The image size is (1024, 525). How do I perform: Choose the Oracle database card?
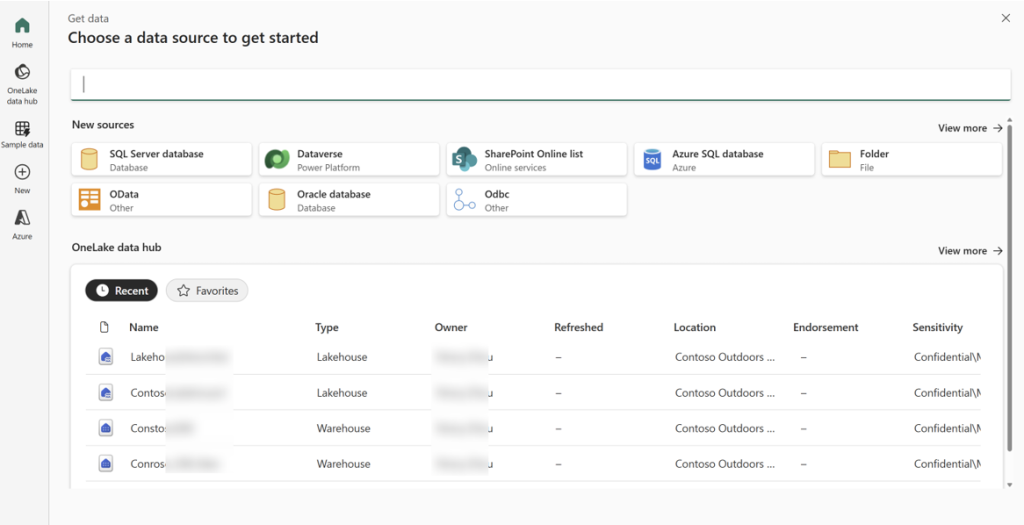point(349,200)
